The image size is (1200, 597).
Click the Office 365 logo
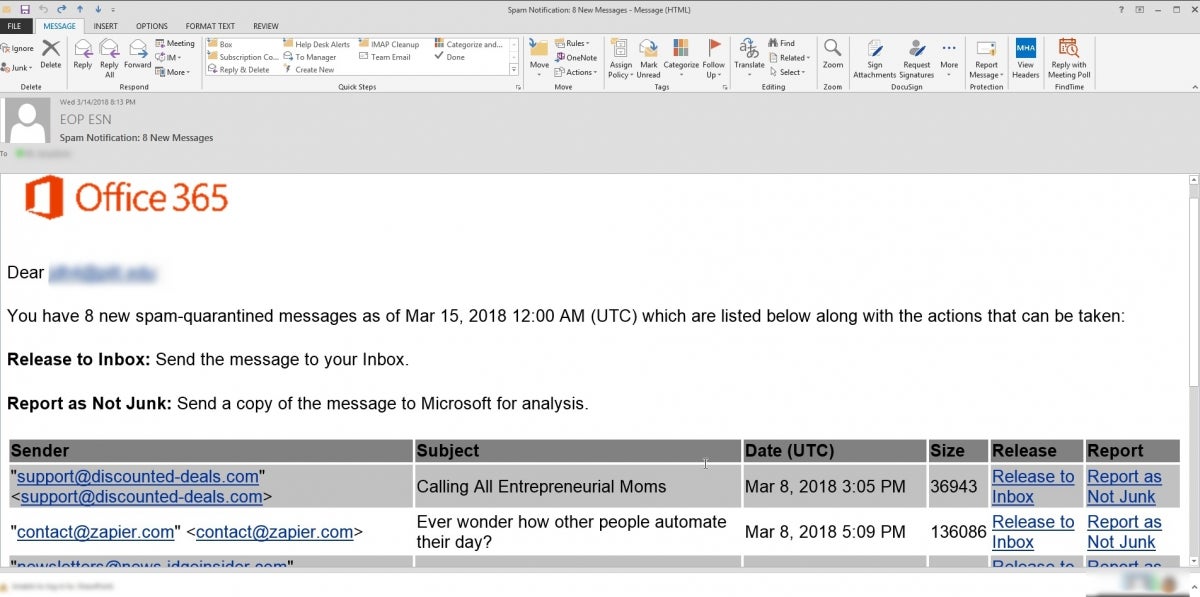click(x=128, y=197)
